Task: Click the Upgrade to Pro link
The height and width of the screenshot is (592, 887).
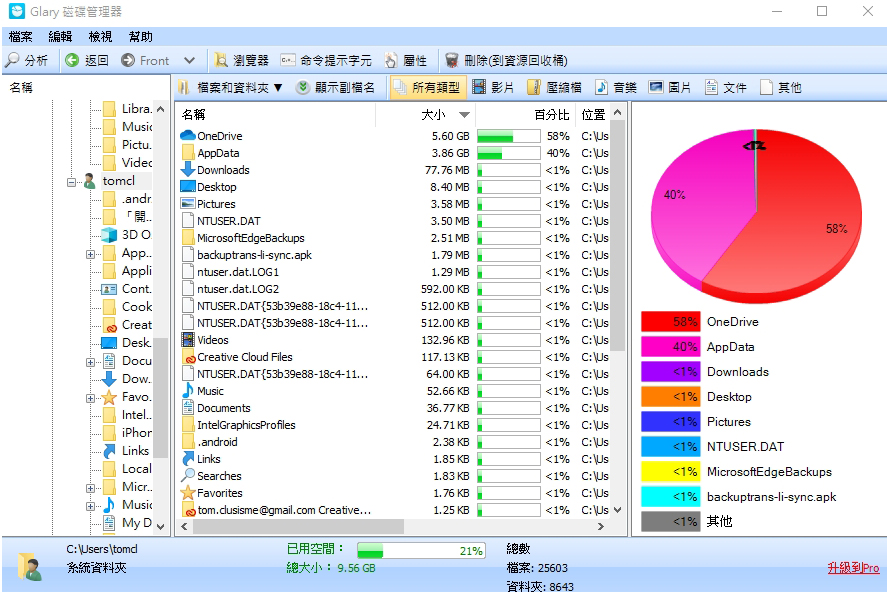Action: click(x=853, y=568)
